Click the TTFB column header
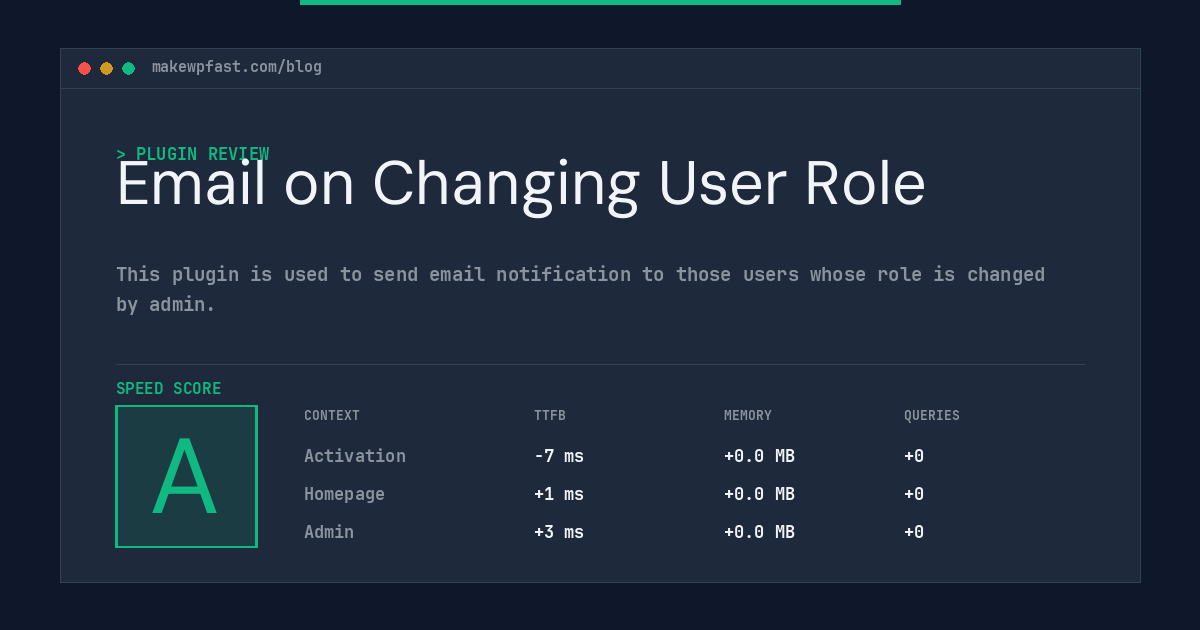 pos(550,416)
